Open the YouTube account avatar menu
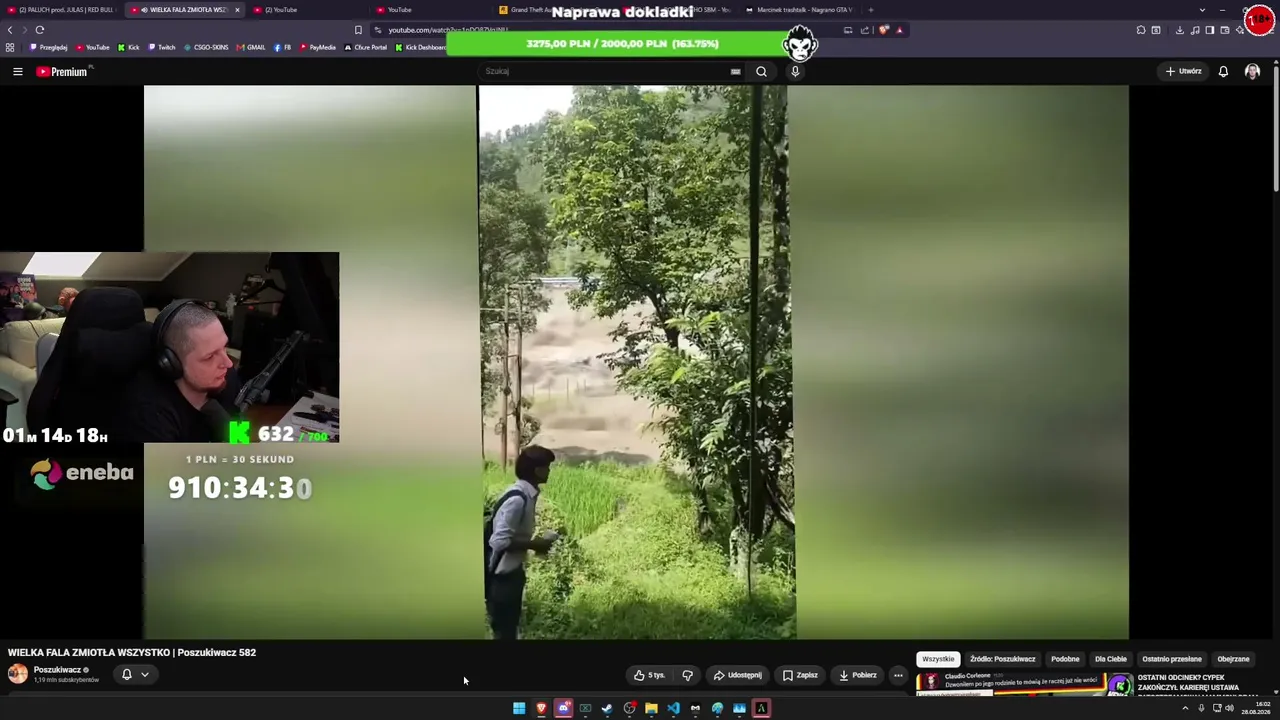Screen dimensions: 1280x720 click(1252, 71)
